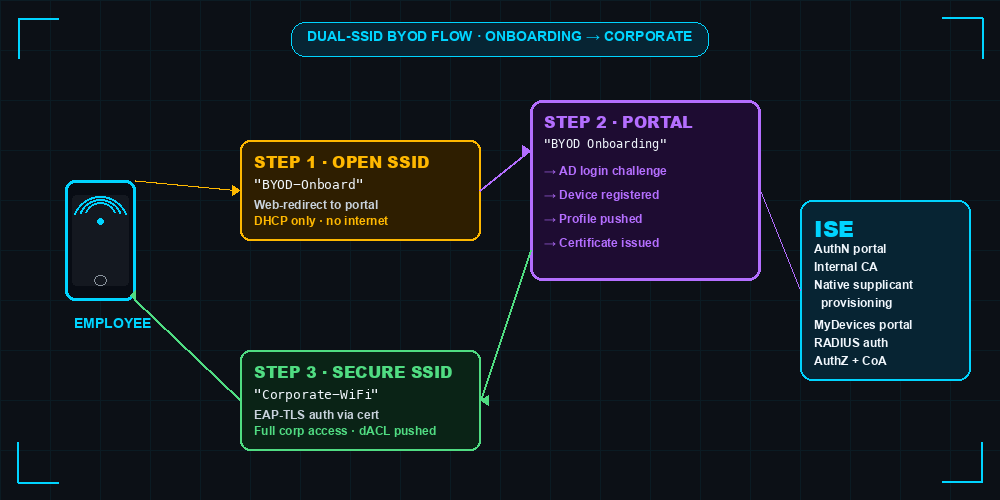Click the AD login challenge item
The width and height of the screenshot is (1000, 500).
[605, 171]
